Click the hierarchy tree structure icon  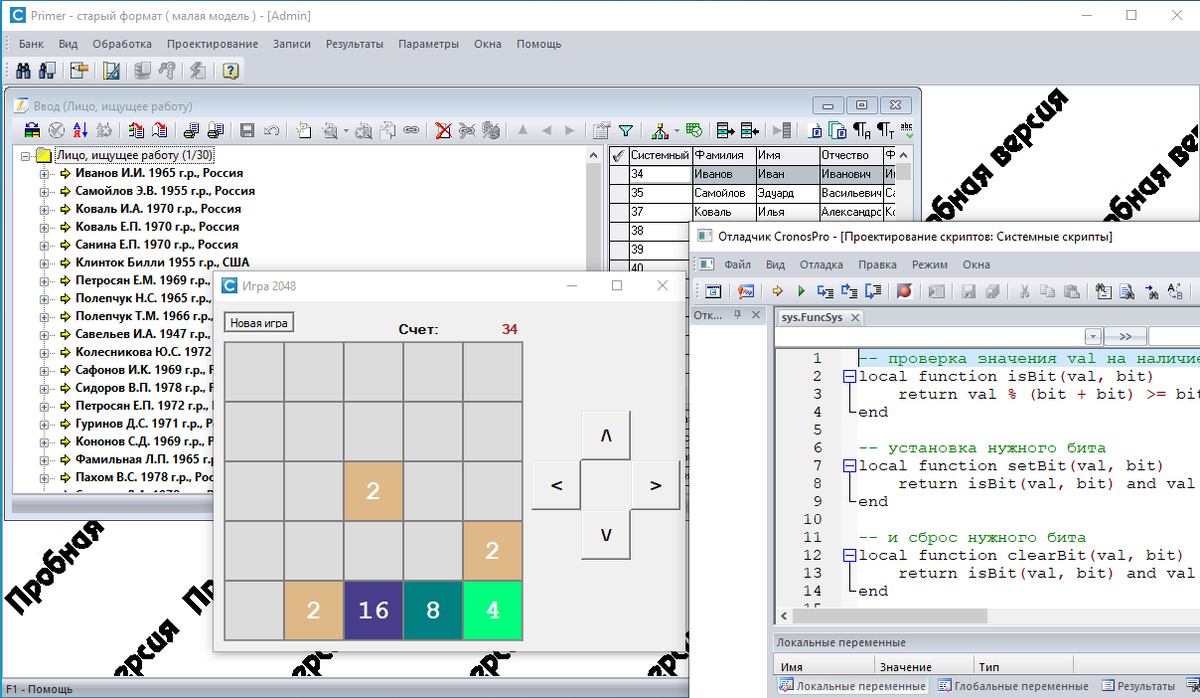[660, 130]
